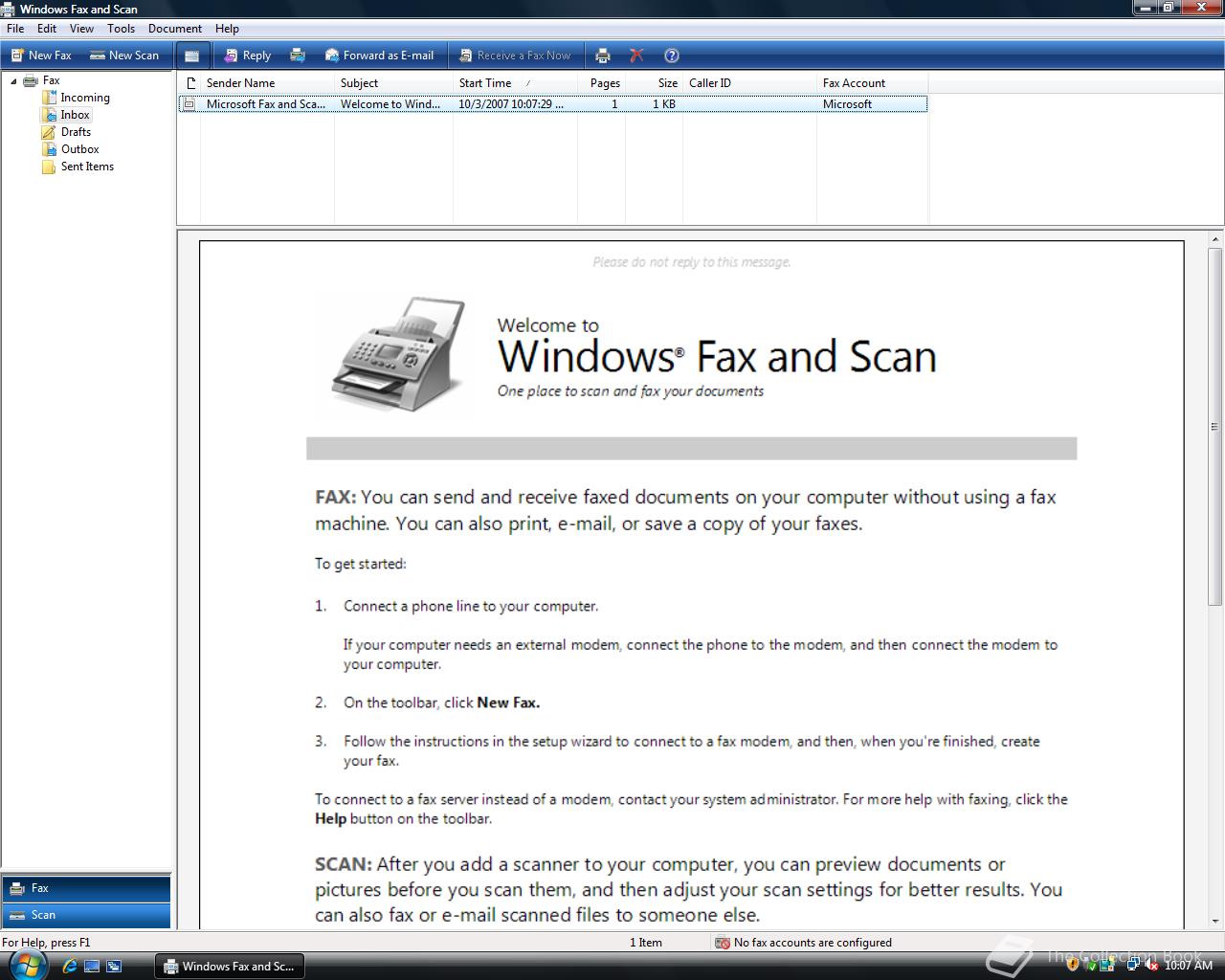The image size is (1225, 980).
Task: Select the Fax root folder in the tree
Action: [52, 80]
